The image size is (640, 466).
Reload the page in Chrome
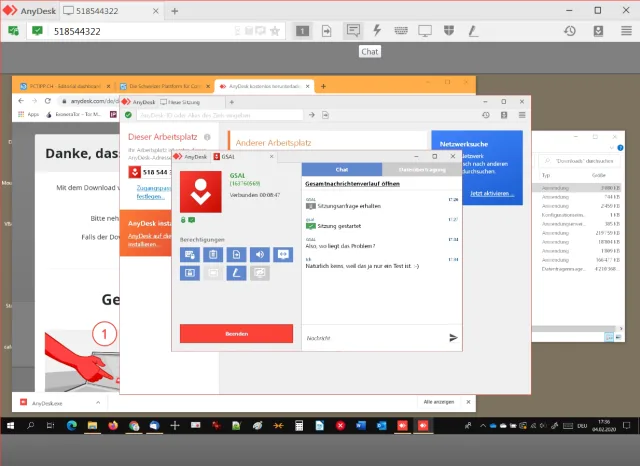48,101
